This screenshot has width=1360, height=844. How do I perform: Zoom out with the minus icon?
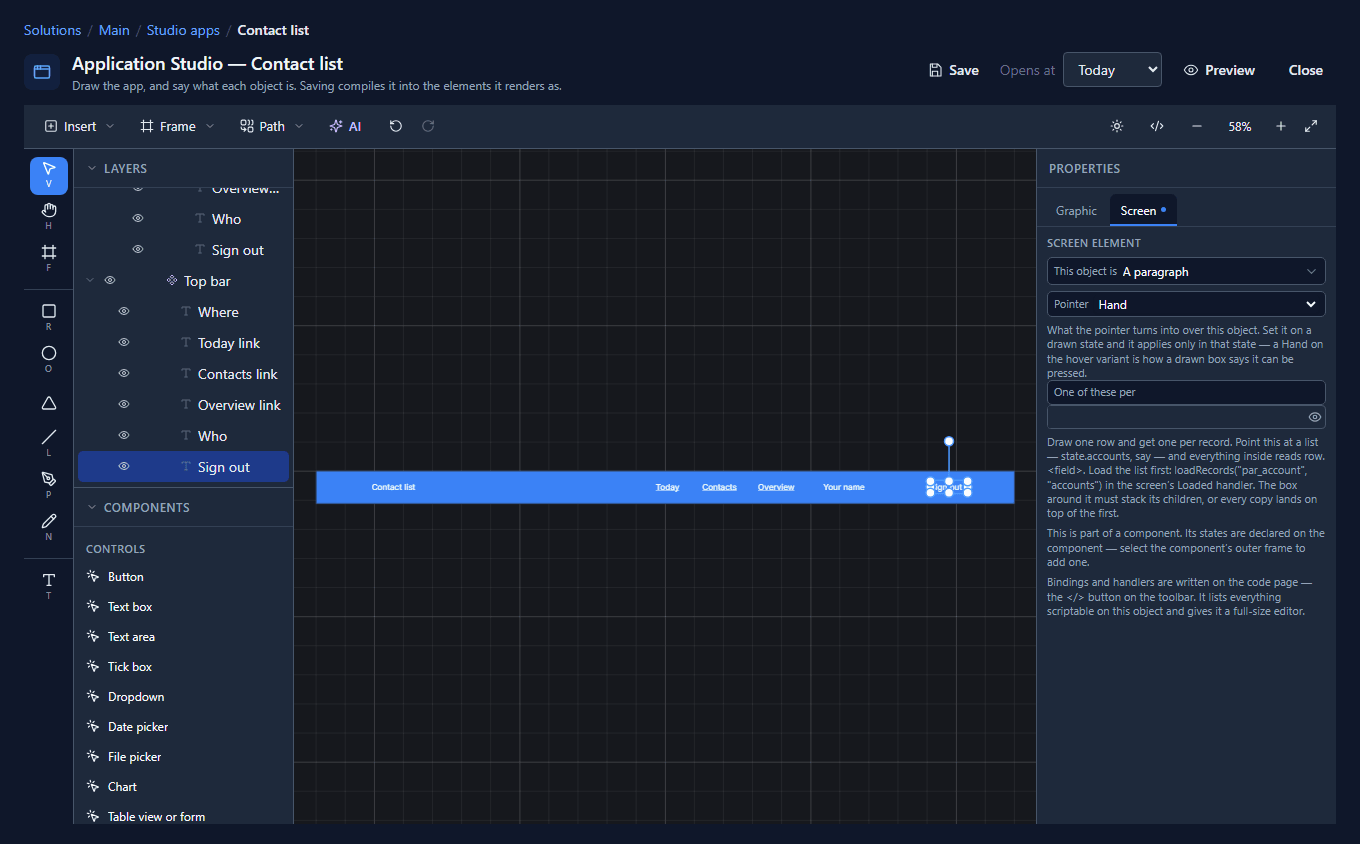[x=1197, y=126]
